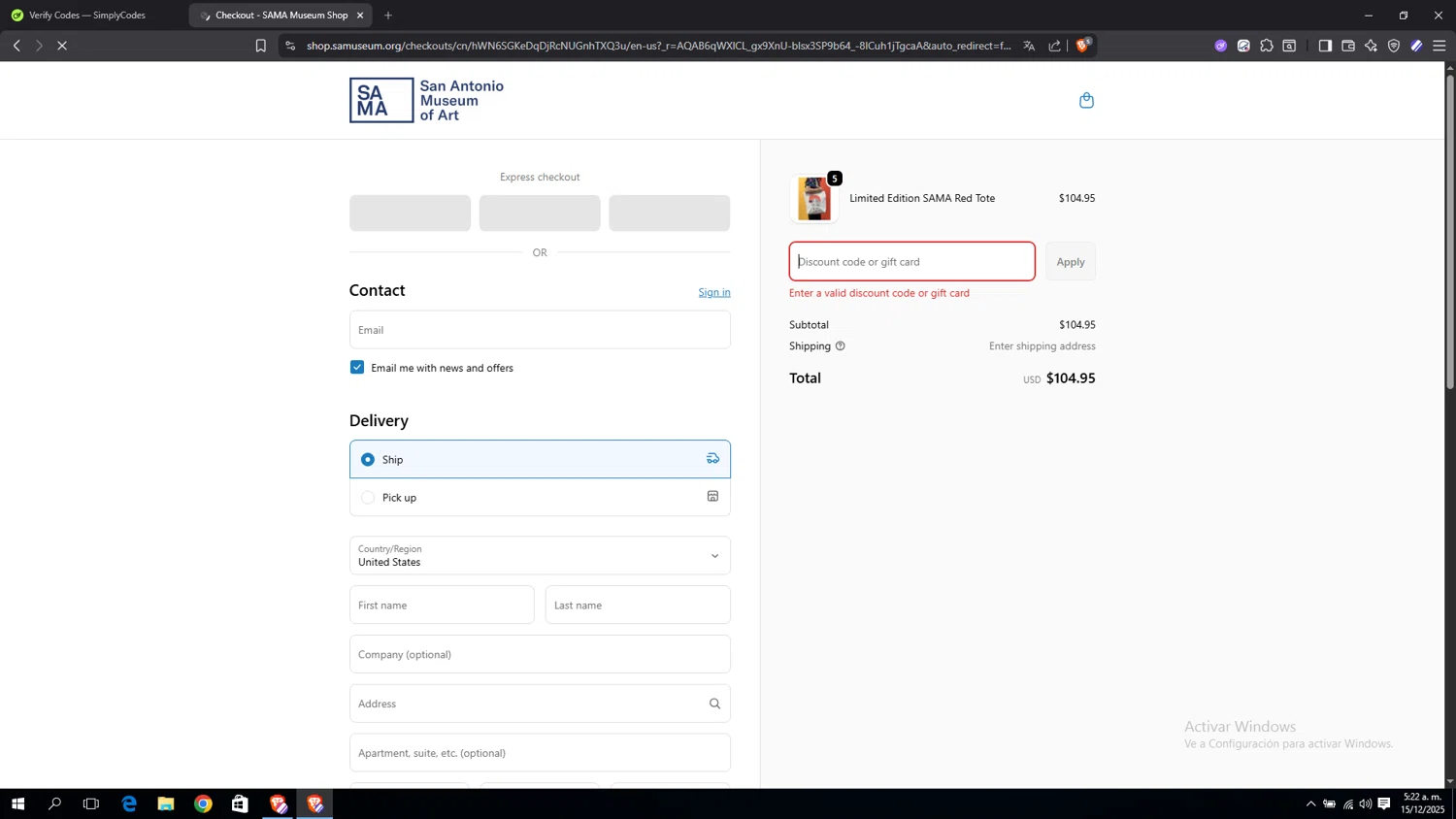Screen dimensions: 1456x819
Task: Click the shipping help question mark icon
Action: (x=841, y=345)
